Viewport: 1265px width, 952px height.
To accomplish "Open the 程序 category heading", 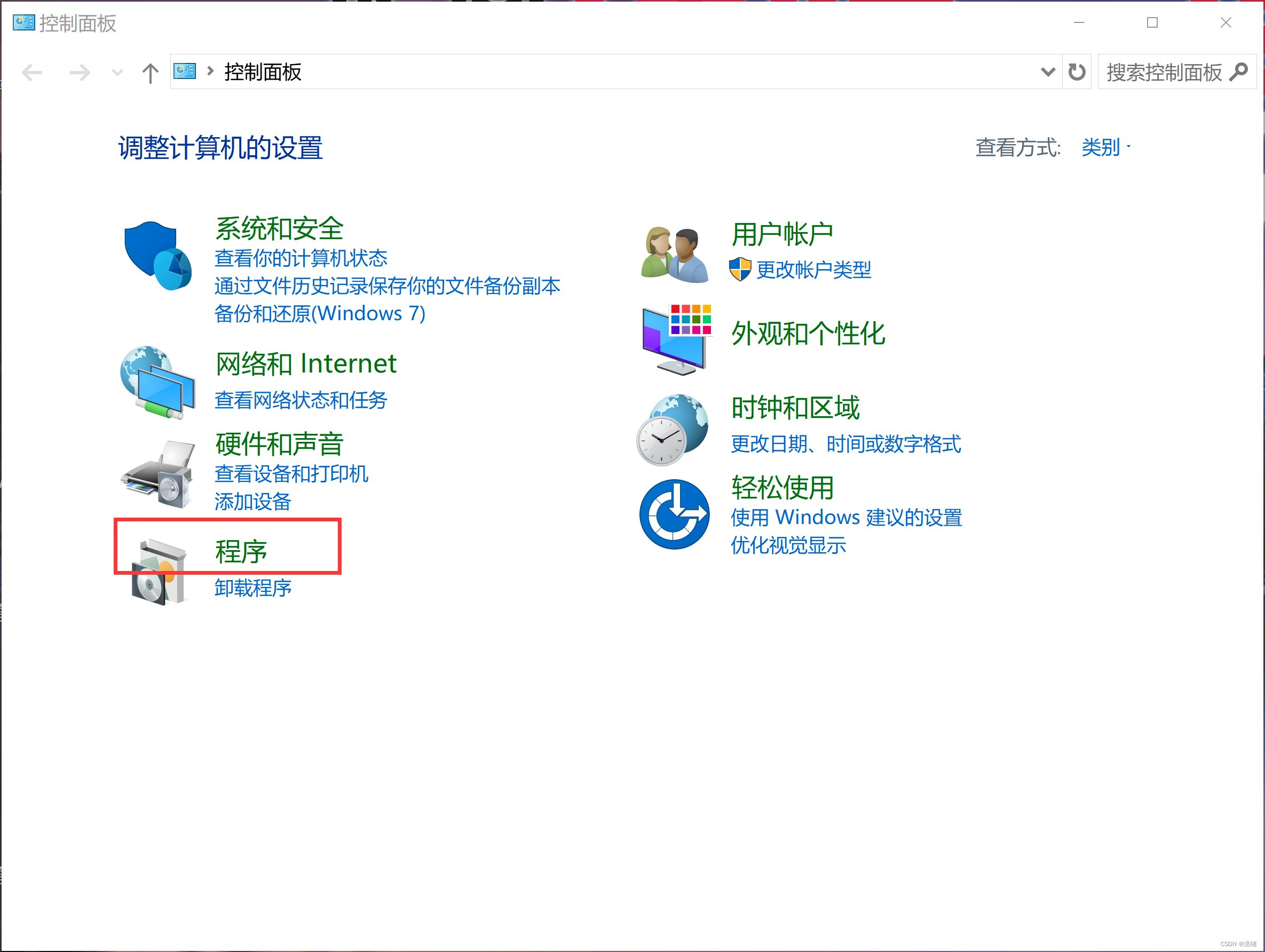I will [241, 552].
